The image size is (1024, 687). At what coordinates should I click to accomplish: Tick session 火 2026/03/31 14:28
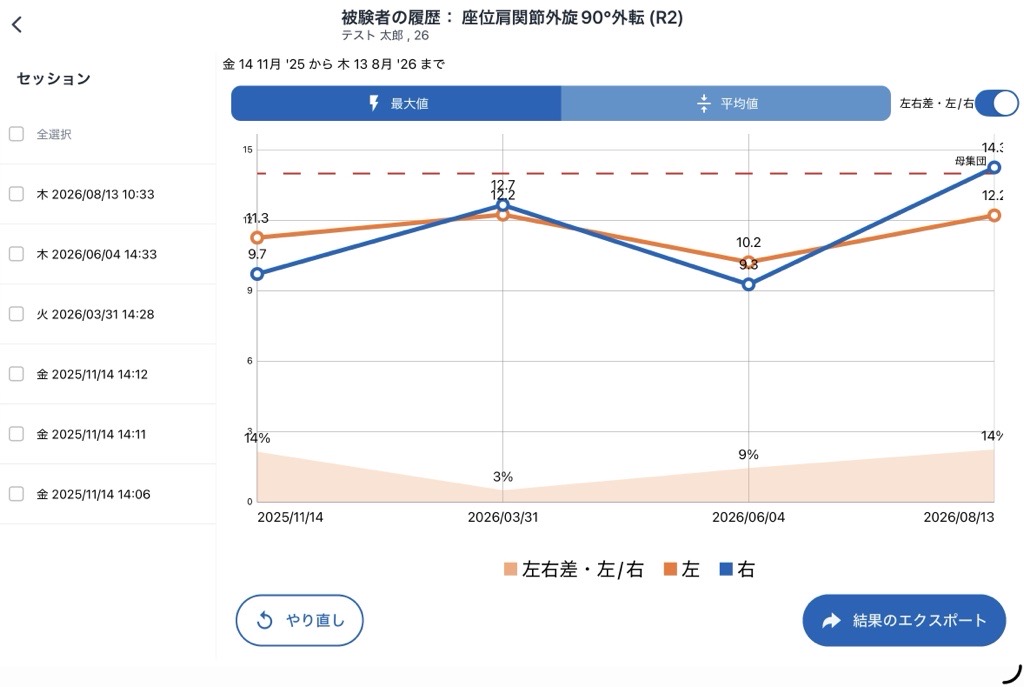[x=16, y=314]
